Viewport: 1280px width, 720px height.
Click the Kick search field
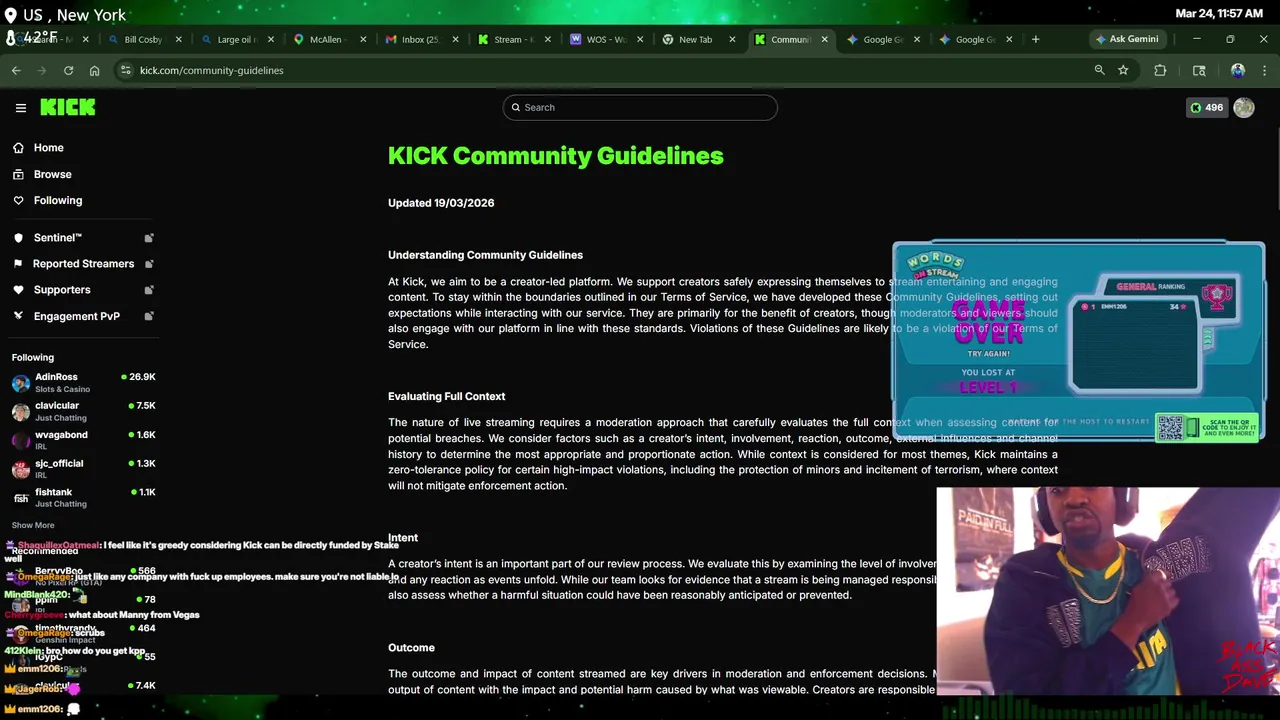click(640, 107)
